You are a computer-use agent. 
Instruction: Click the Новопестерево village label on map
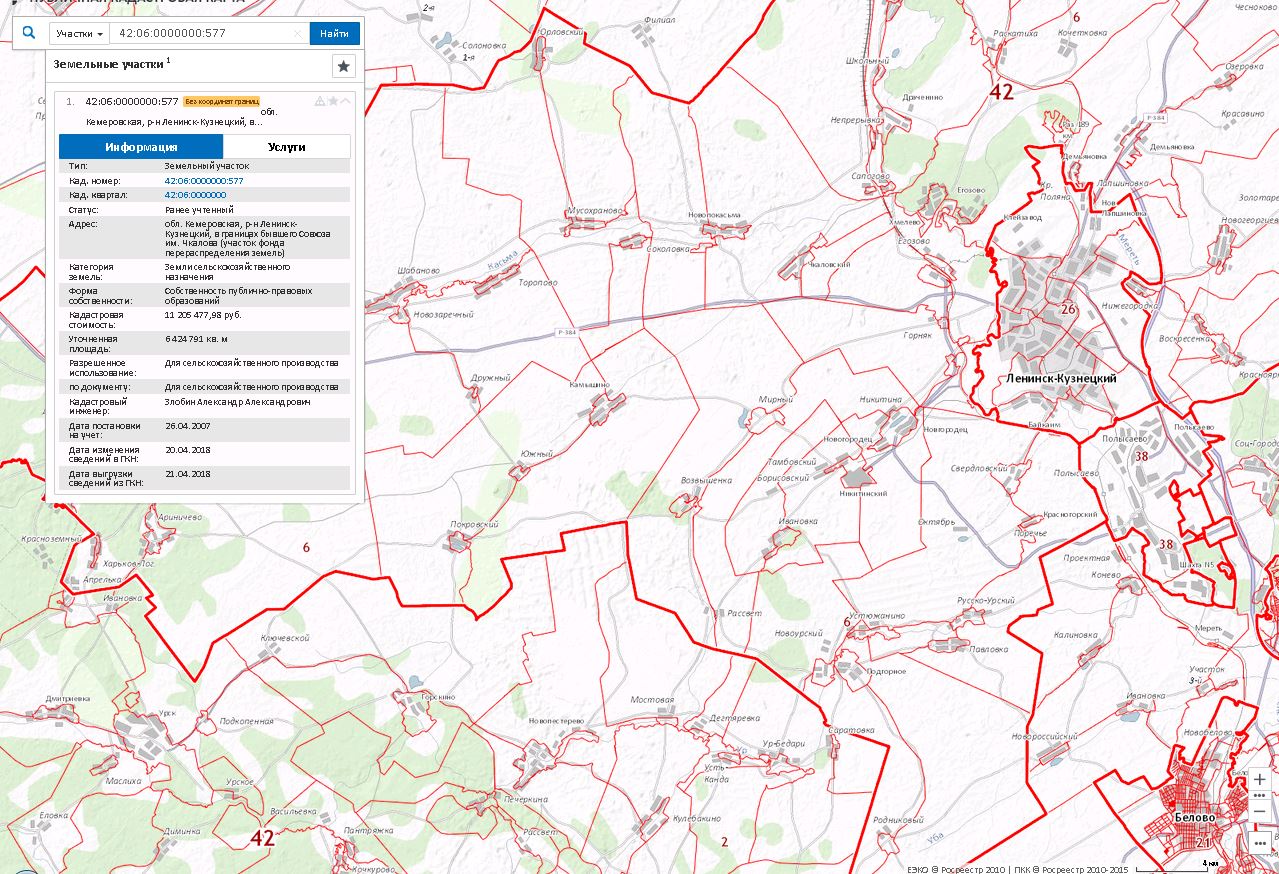(x=556, y=720)
